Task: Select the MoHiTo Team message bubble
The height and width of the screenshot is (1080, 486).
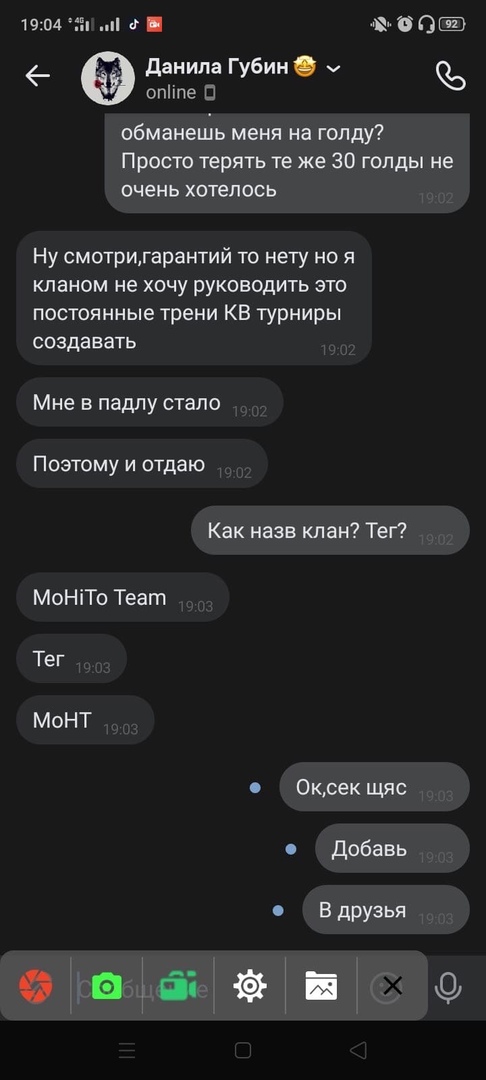Action: click(x=123, y=597)
